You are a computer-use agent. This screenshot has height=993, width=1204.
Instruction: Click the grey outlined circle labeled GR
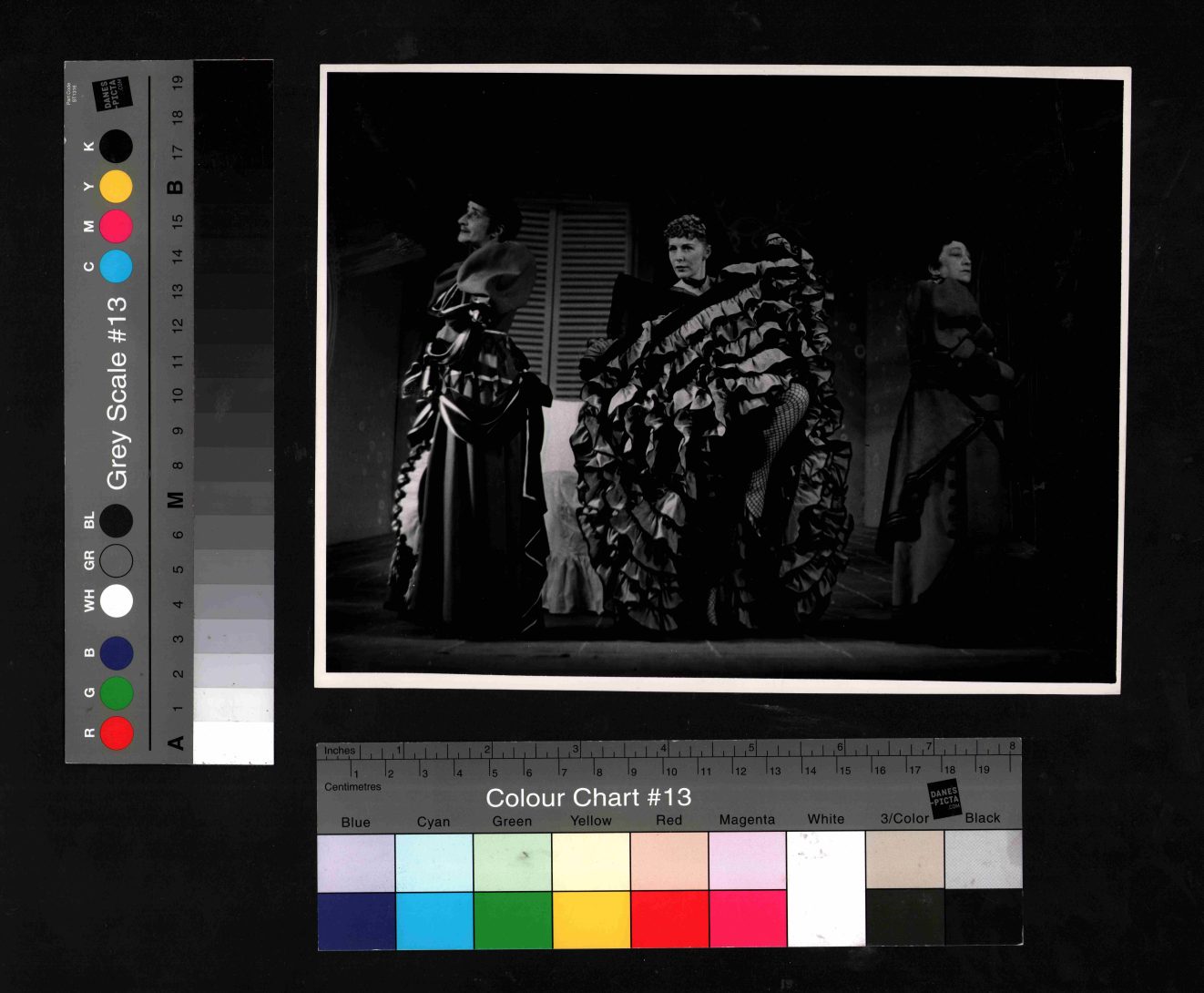[116, 560]
